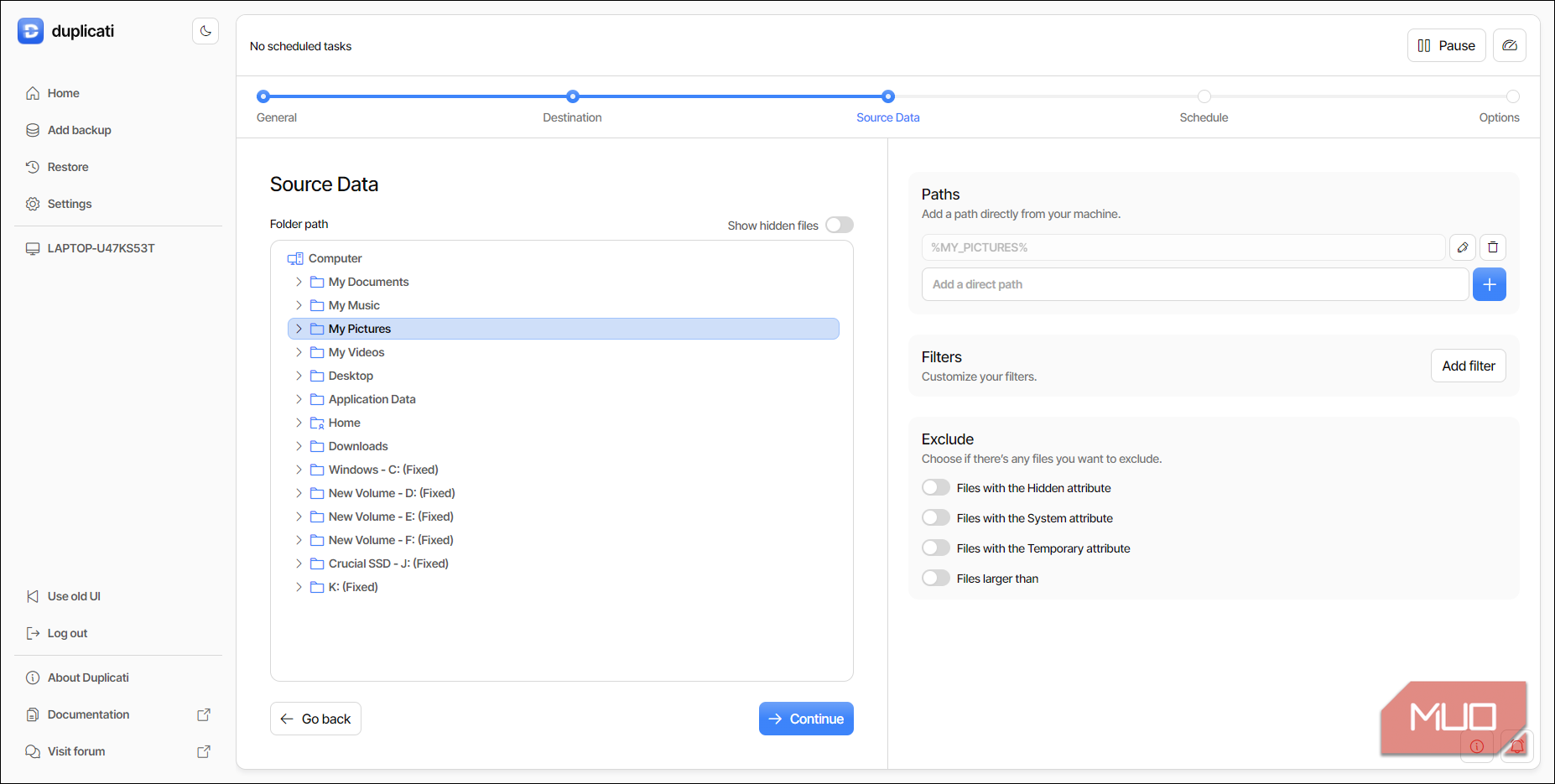
Task: Toggle dark mode moon icon
Action: coord(205,31)
